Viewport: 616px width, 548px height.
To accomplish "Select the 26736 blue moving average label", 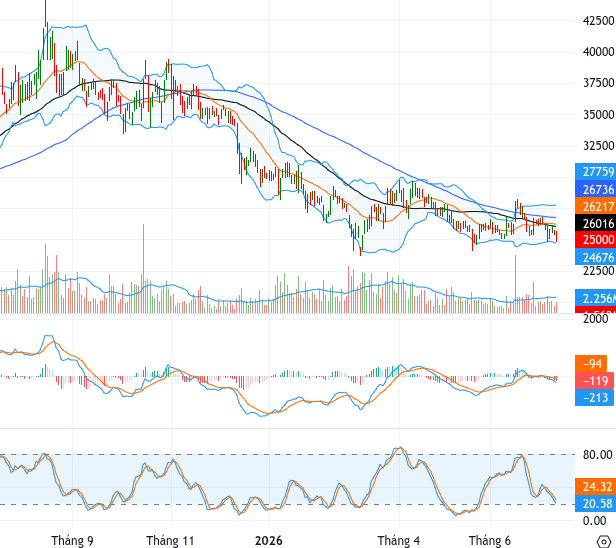I will coord(596,189).
